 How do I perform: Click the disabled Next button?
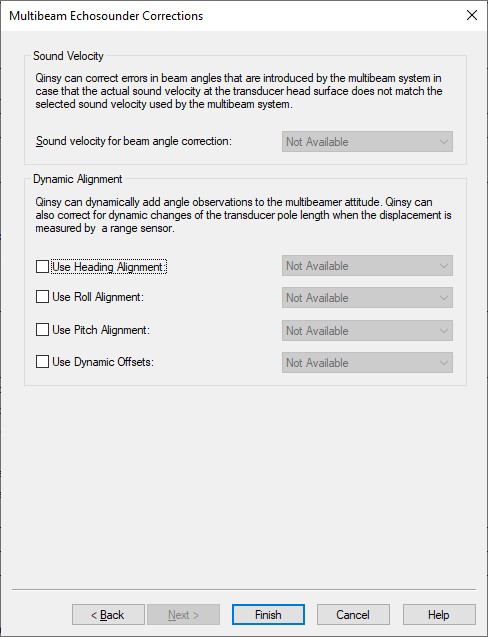click(x=183, y=615)
